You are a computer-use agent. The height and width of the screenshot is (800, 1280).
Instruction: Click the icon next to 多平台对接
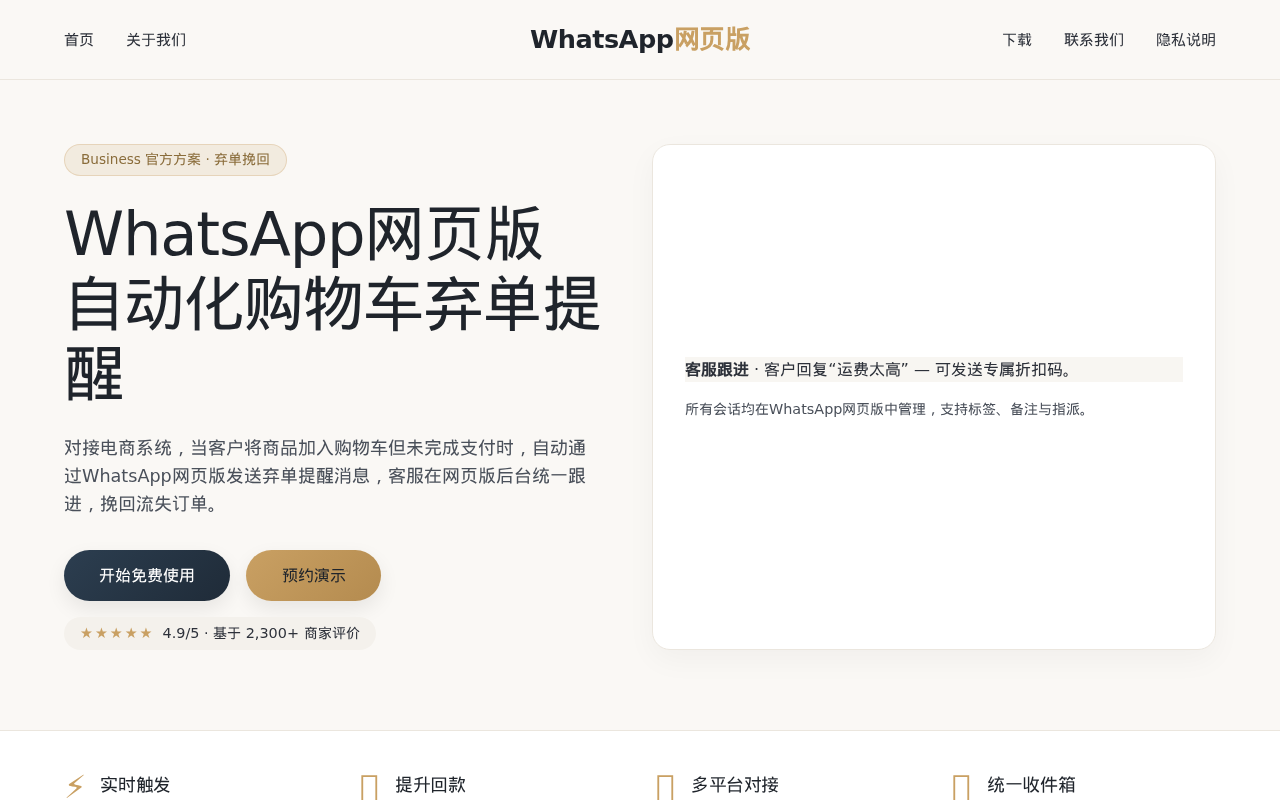click(x=665, y=786)
